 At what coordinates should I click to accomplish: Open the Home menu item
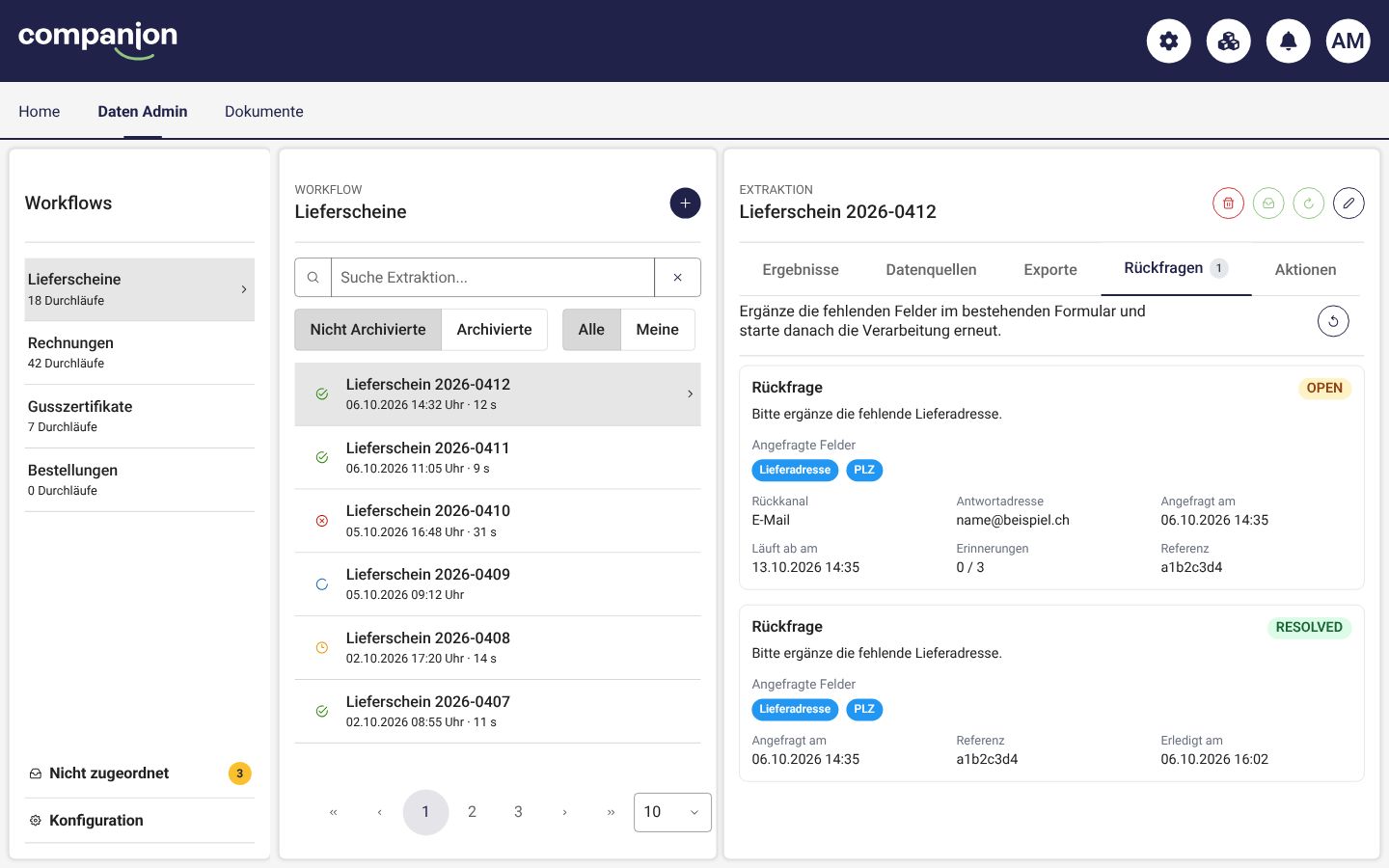click(x=40, y=112)
